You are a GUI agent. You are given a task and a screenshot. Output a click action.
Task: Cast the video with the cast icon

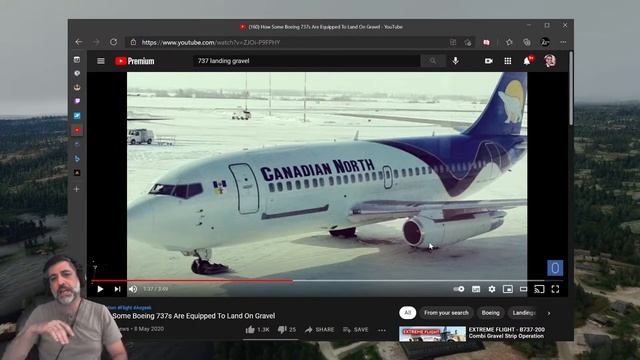539,289
